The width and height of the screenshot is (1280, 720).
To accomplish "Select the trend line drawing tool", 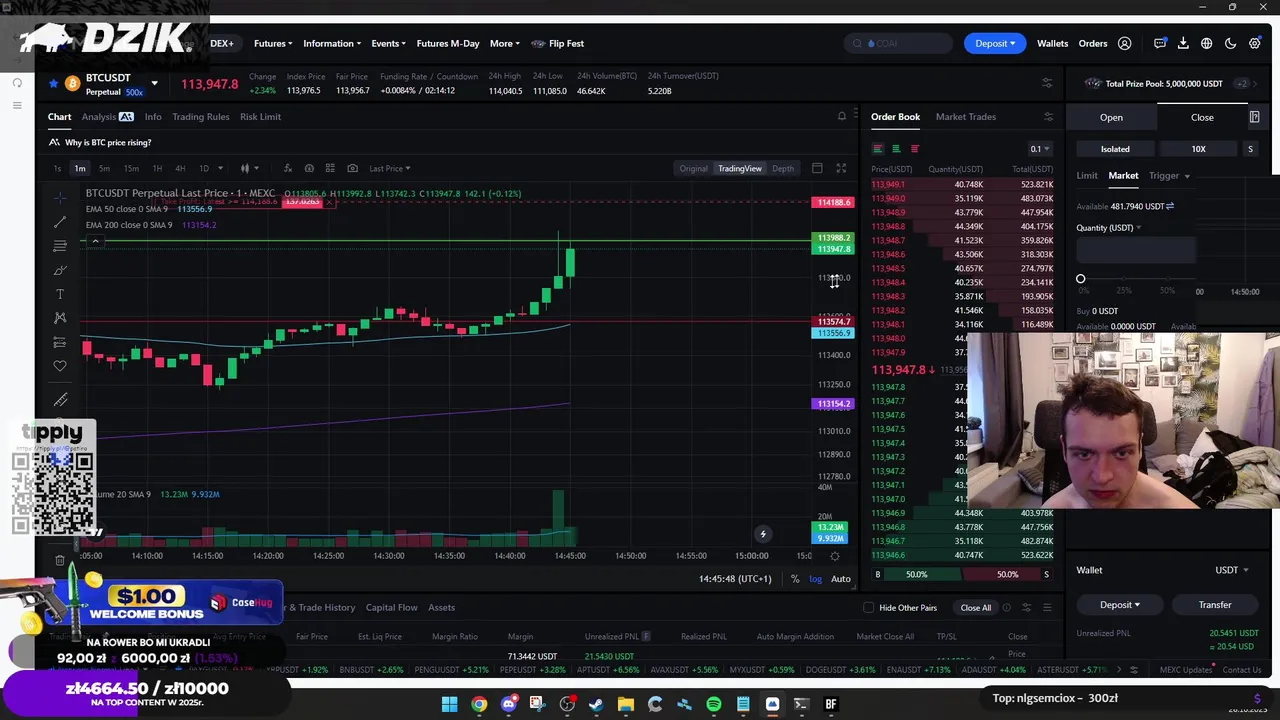I will 60,222.
